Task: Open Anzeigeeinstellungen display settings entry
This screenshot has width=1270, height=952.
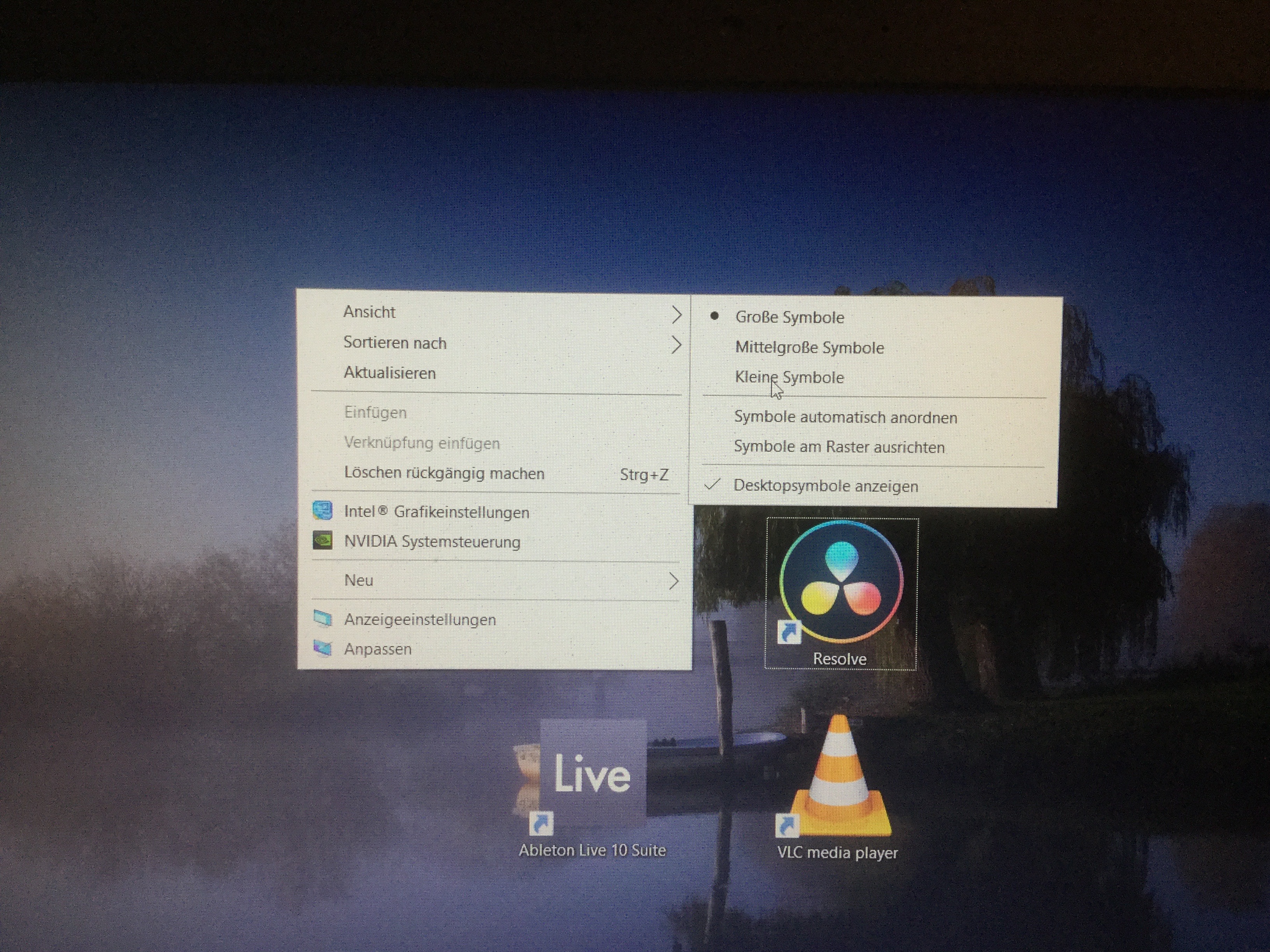Action: point(420,620)
